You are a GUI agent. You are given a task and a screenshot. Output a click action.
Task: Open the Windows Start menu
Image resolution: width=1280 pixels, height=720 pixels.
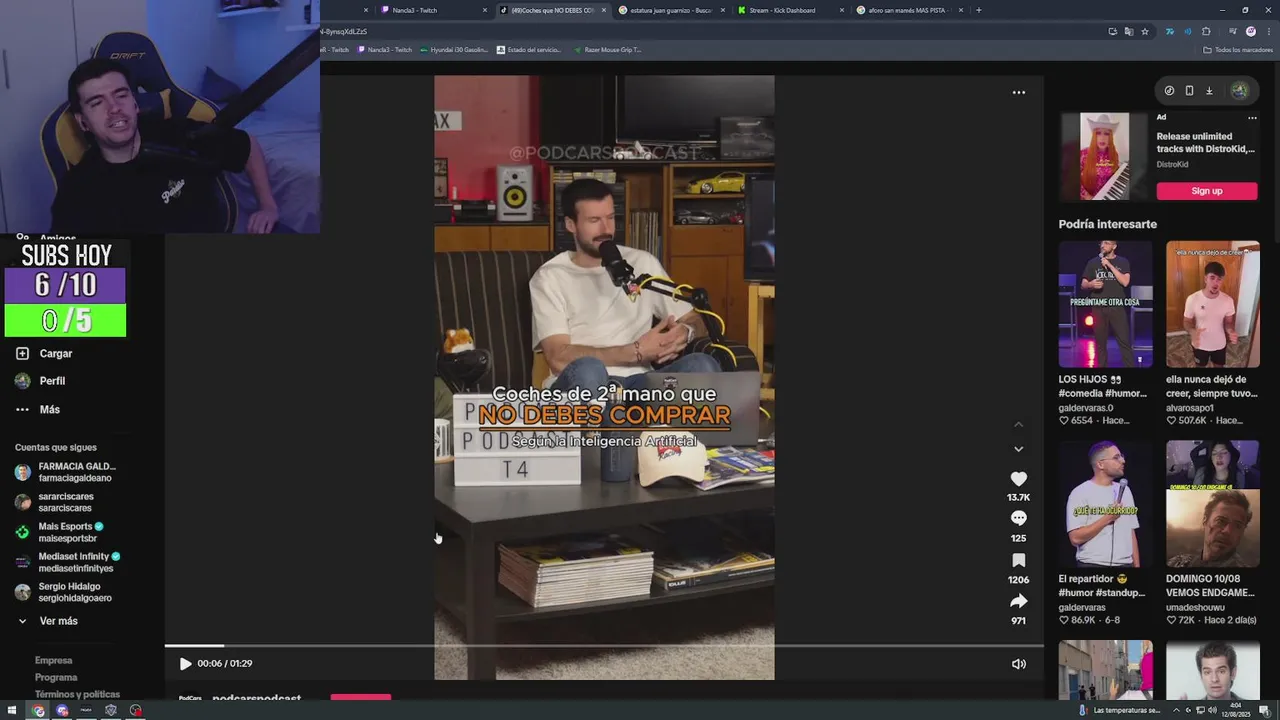pos(12,710)
